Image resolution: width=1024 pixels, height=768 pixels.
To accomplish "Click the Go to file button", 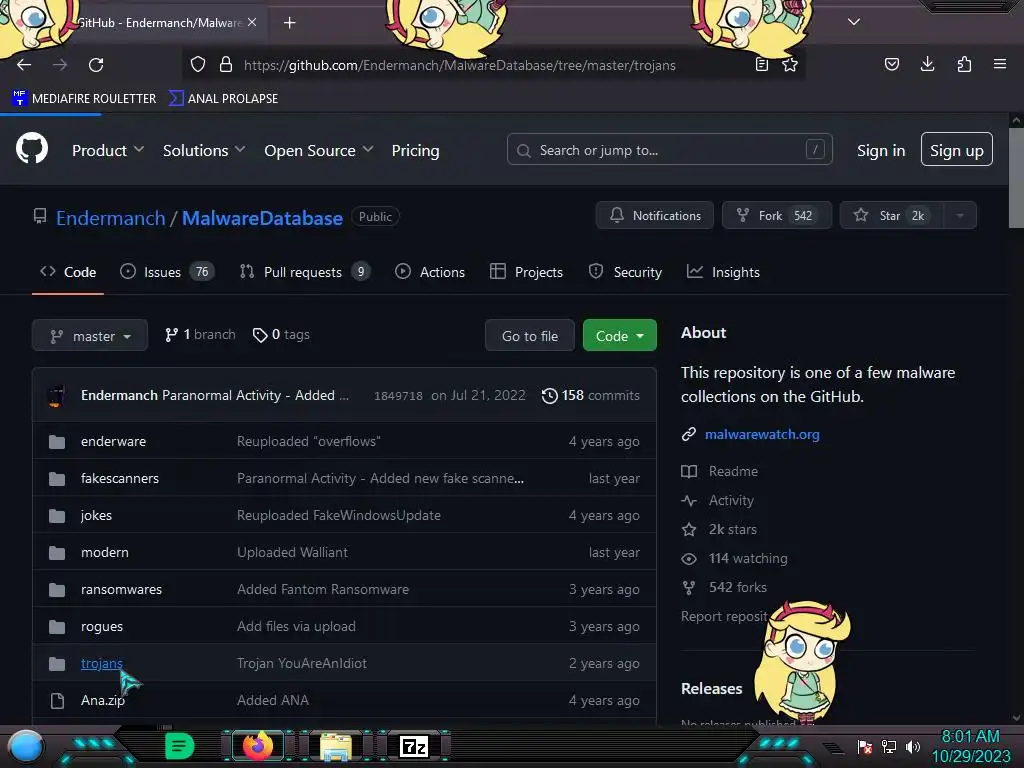I will 530,336.
